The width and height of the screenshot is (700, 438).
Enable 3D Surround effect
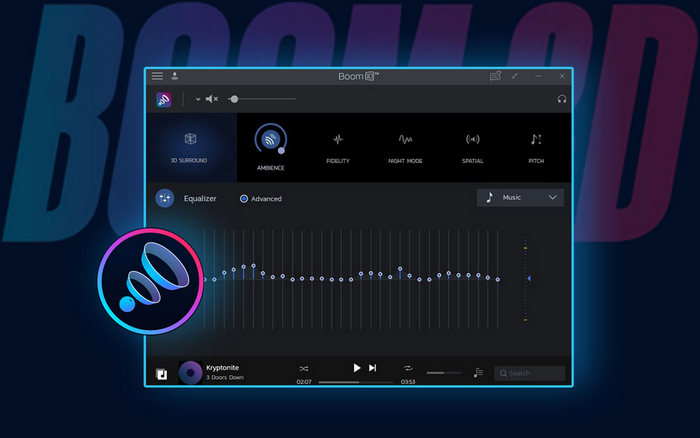click(190, 147)
